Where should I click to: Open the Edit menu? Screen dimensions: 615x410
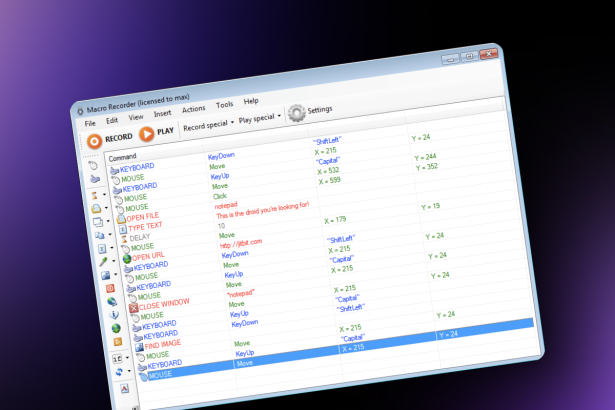[x=112, y=120]
